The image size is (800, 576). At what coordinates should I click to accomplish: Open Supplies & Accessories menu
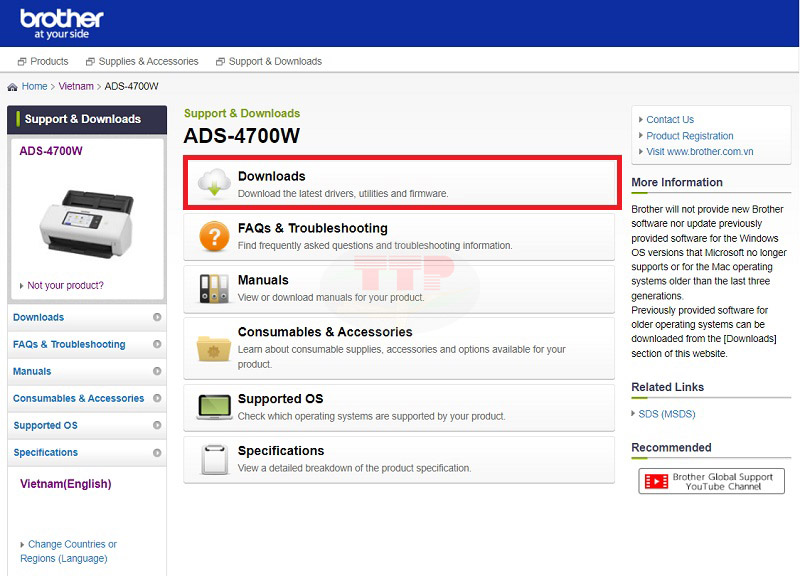pyautogui.click(x=142, y=61)
